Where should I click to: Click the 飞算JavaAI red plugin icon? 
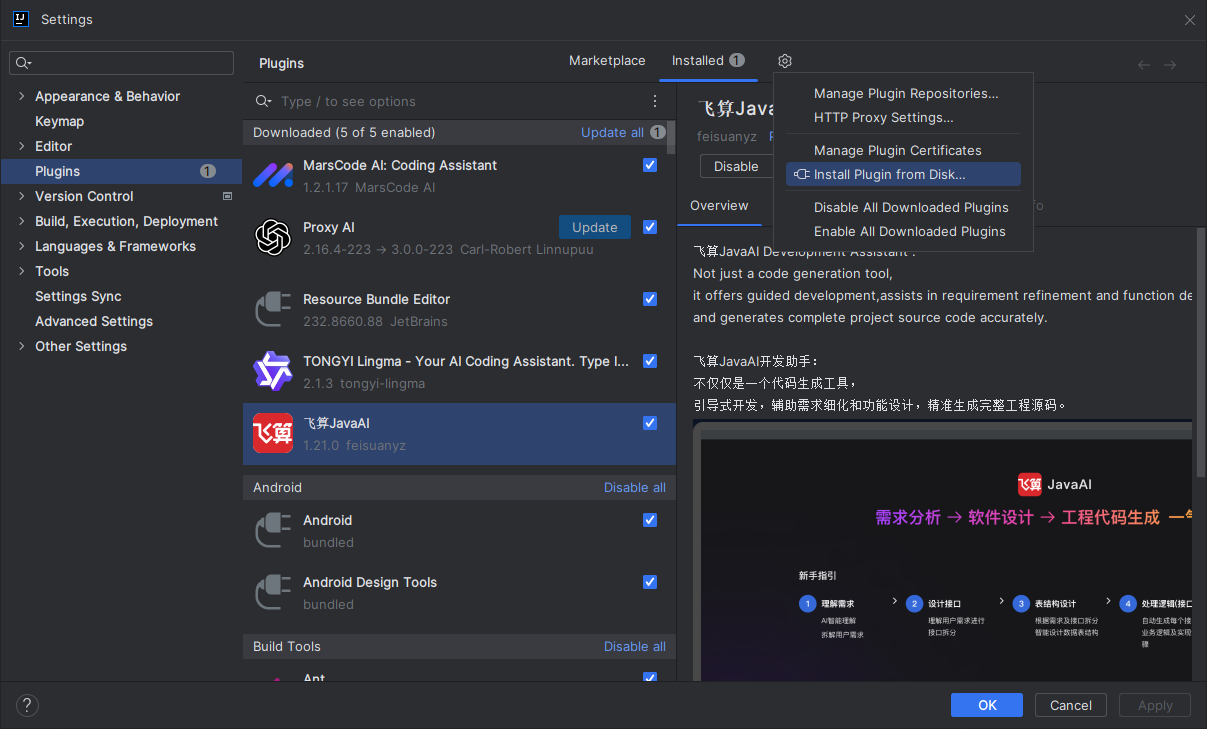(x=272, y=433)
